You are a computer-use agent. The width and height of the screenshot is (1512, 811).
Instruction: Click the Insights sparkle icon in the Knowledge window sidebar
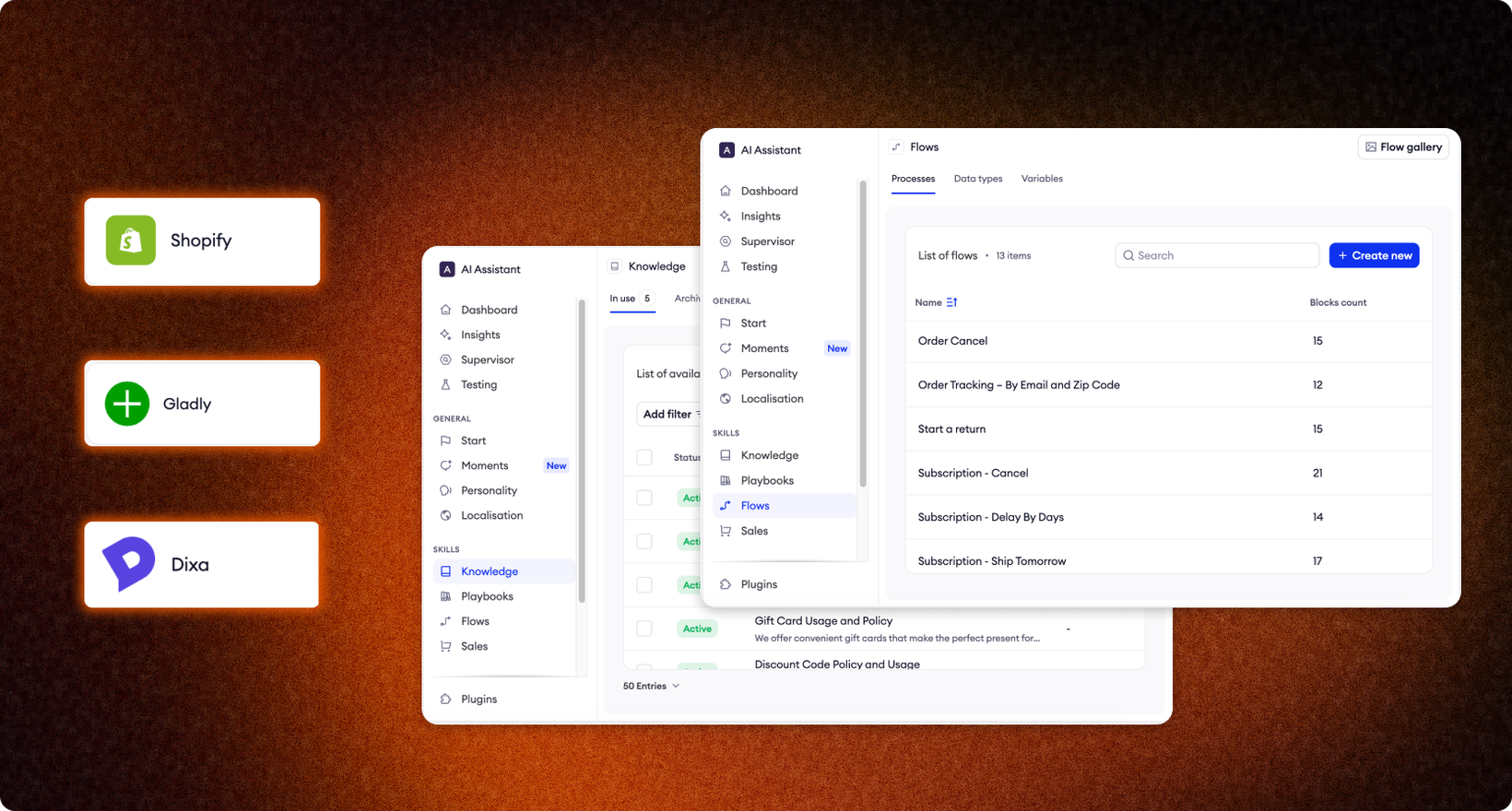point(446,335)
